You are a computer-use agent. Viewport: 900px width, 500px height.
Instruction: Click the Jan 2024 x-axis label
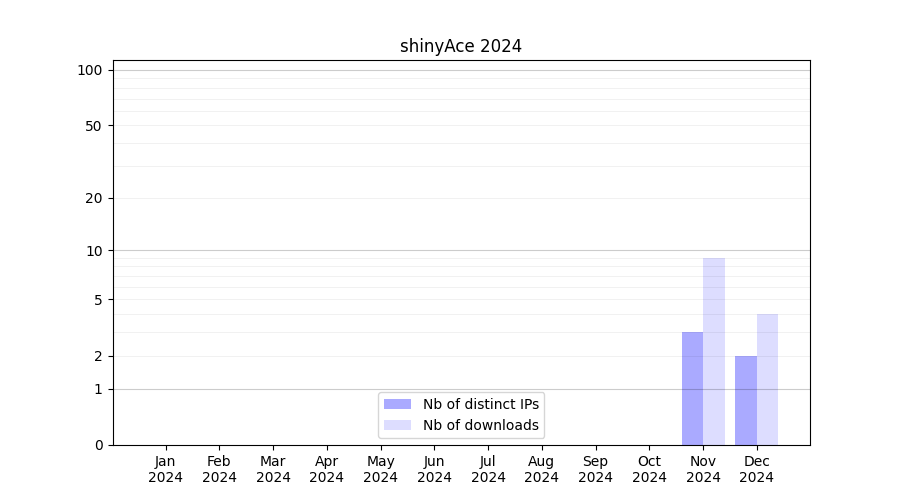tap(166, 469)
